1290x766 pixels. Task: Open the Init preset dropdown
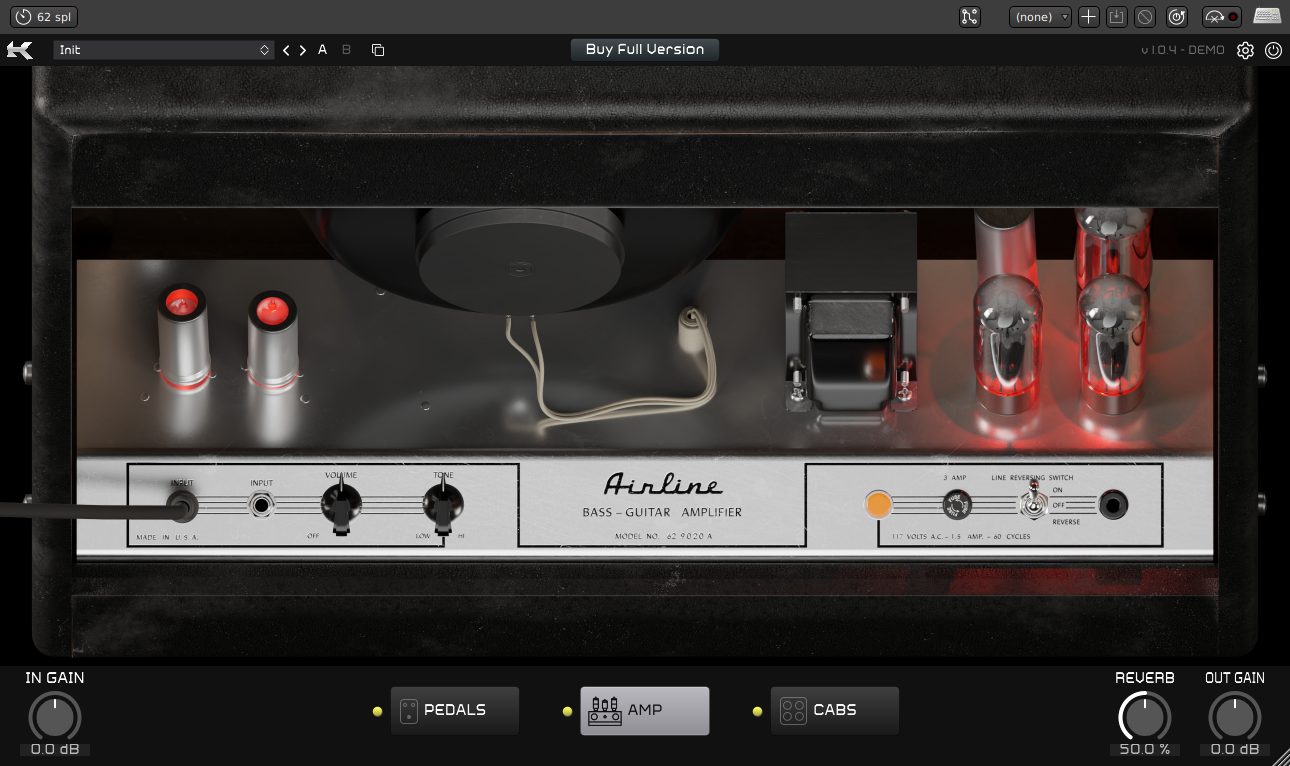pos(164,50)
